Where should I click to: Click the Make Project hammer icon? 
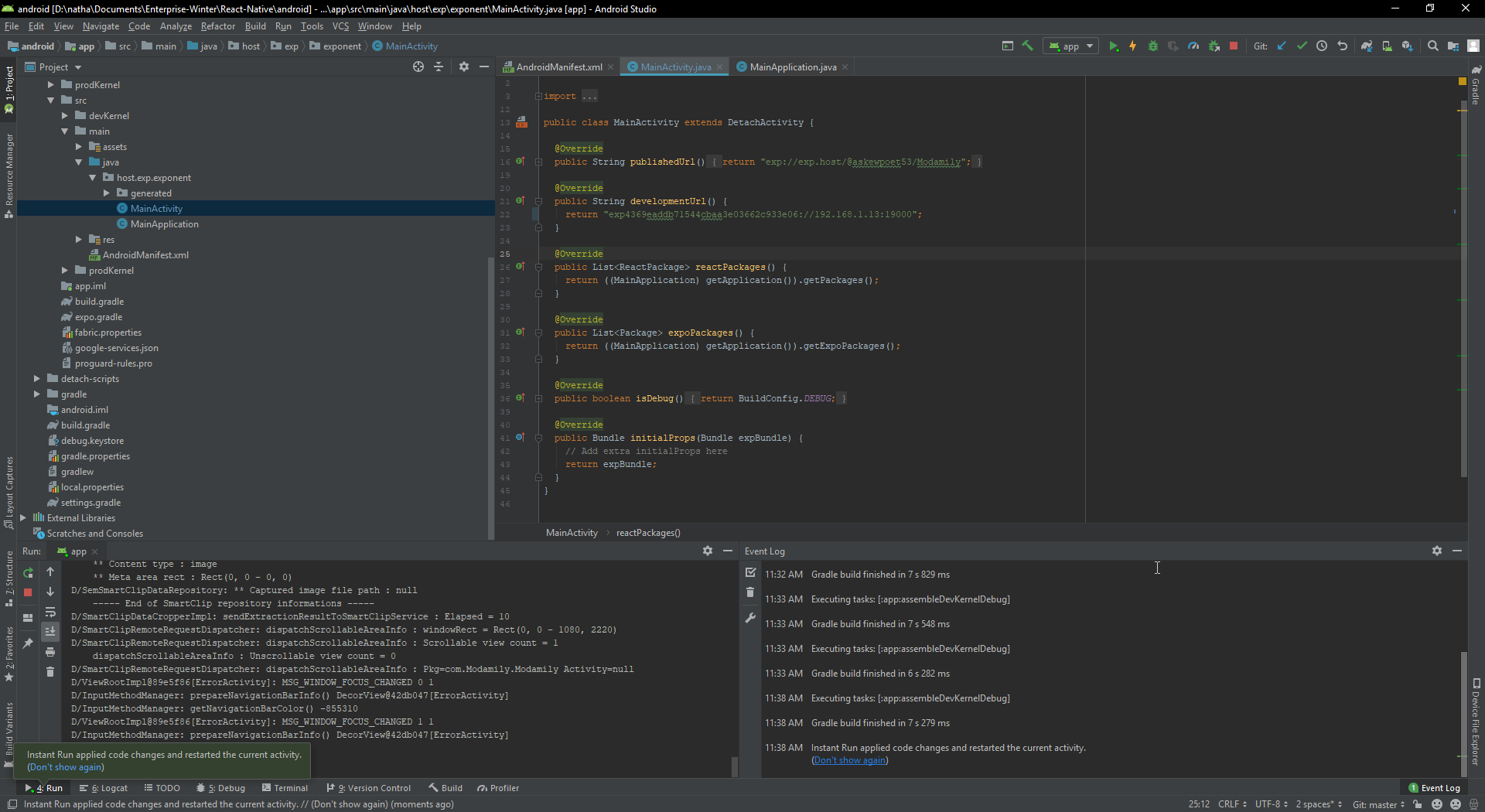pos(1028,46)
